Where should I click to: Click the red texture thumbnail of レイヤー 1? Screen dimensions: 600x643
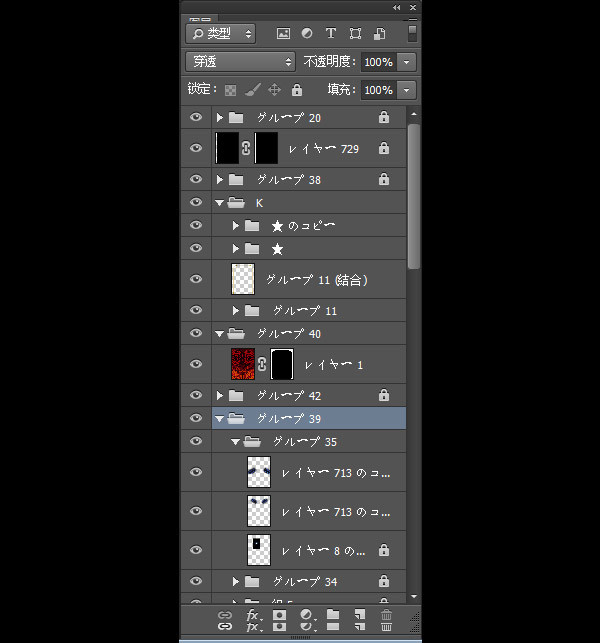243,364
